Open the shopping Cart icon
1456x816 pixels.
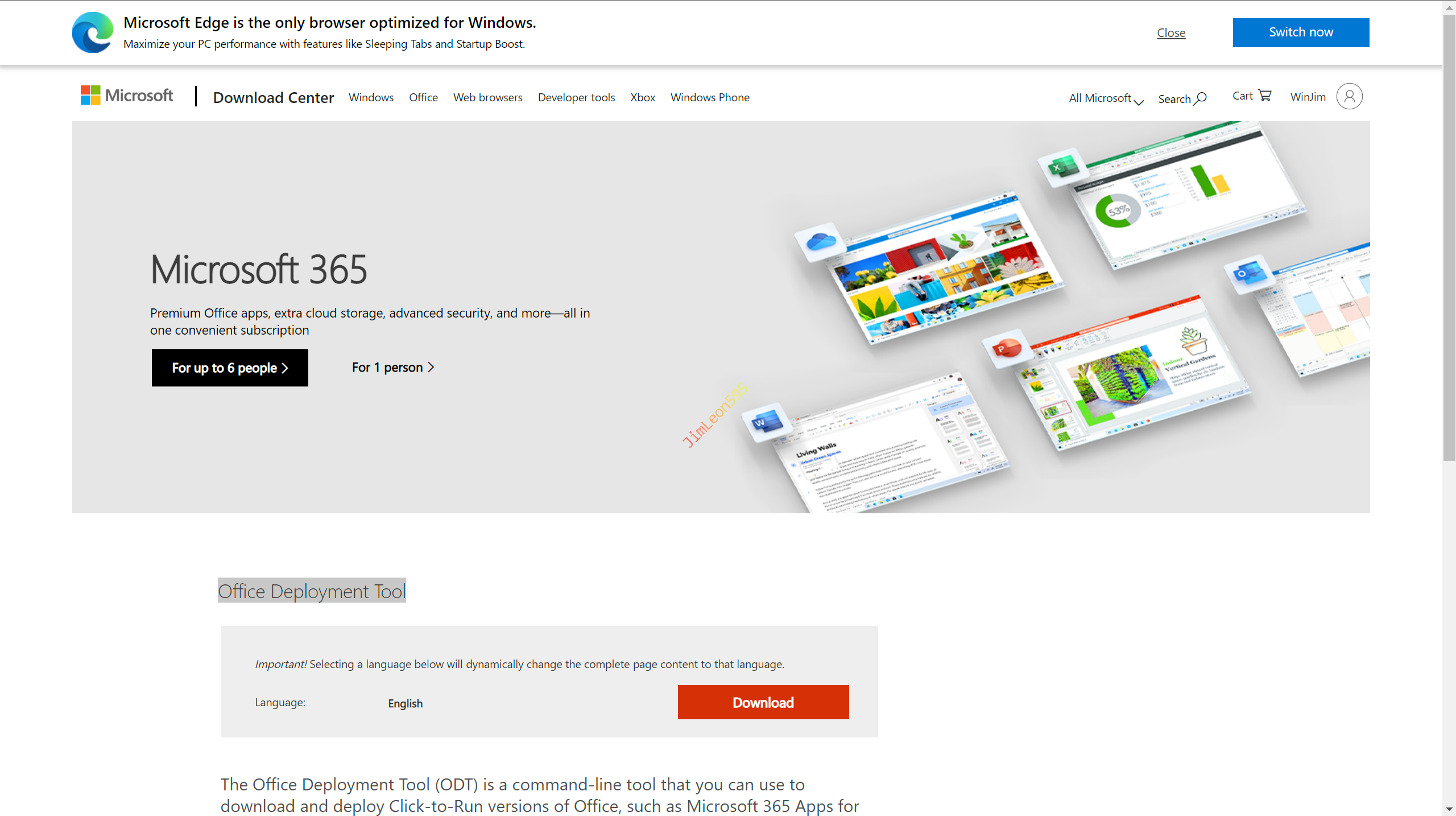click(x=1265, y=96)
